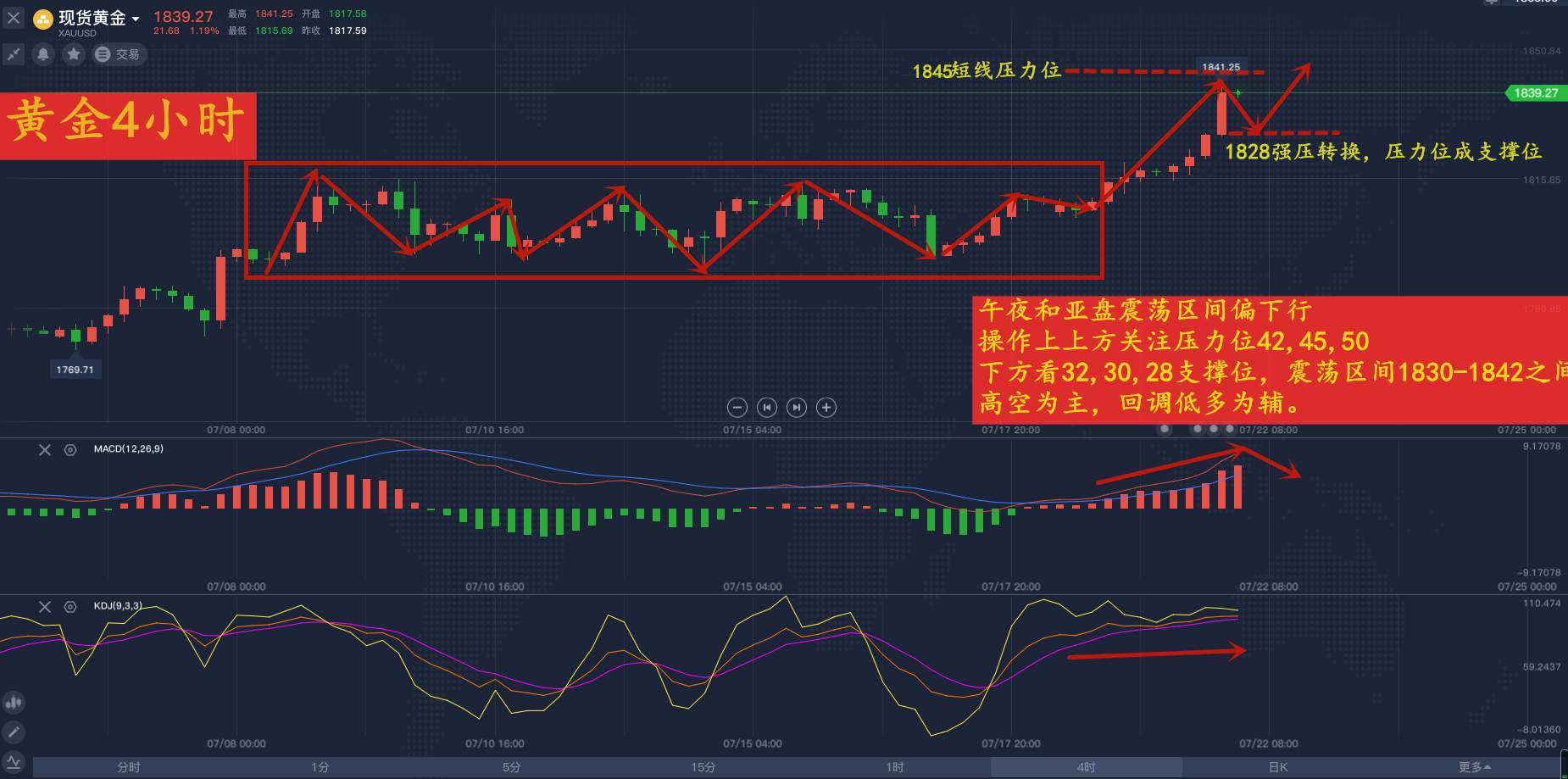The image size is (1568, 779).
Task: Click the 开盘 1817.58 value in header
Action: [348, 14]
